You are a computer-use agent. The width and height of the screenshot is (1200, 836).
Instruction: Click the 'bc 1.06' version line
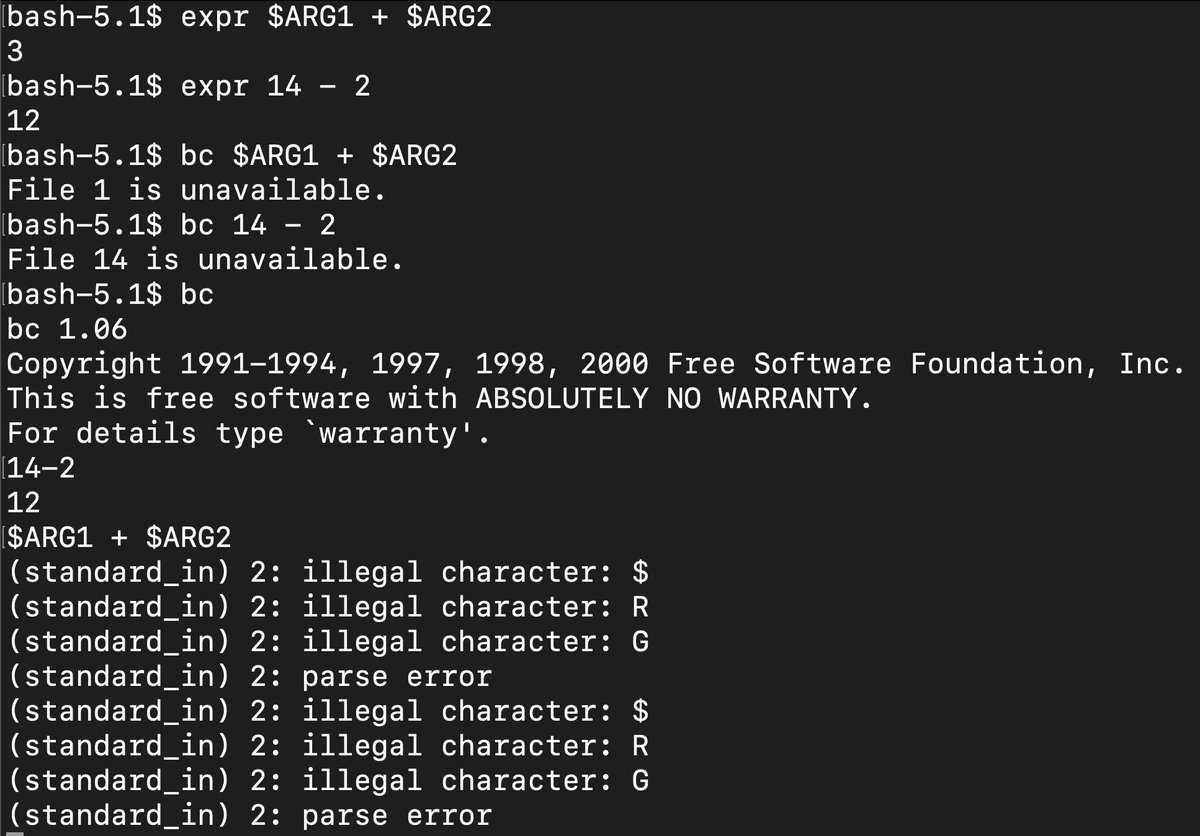pos(67,329)
